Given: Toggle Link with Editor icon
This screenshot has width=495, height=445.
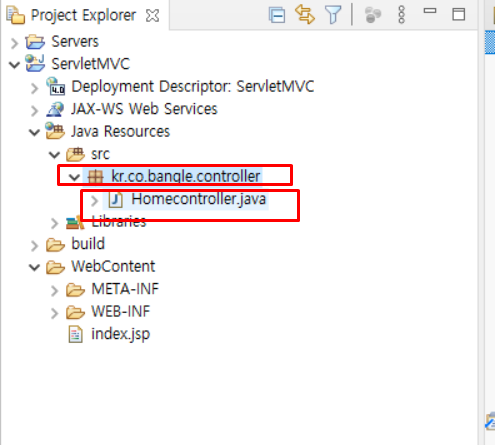Looking at the screenshot, I should tap(305, 15).
